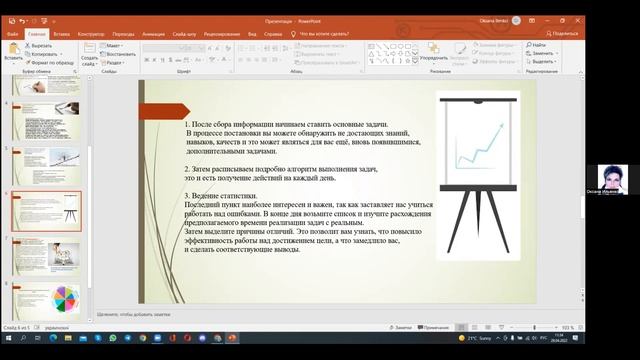Click the Save icon in the title bar
The image size is (640, 360).
[12, 21]
